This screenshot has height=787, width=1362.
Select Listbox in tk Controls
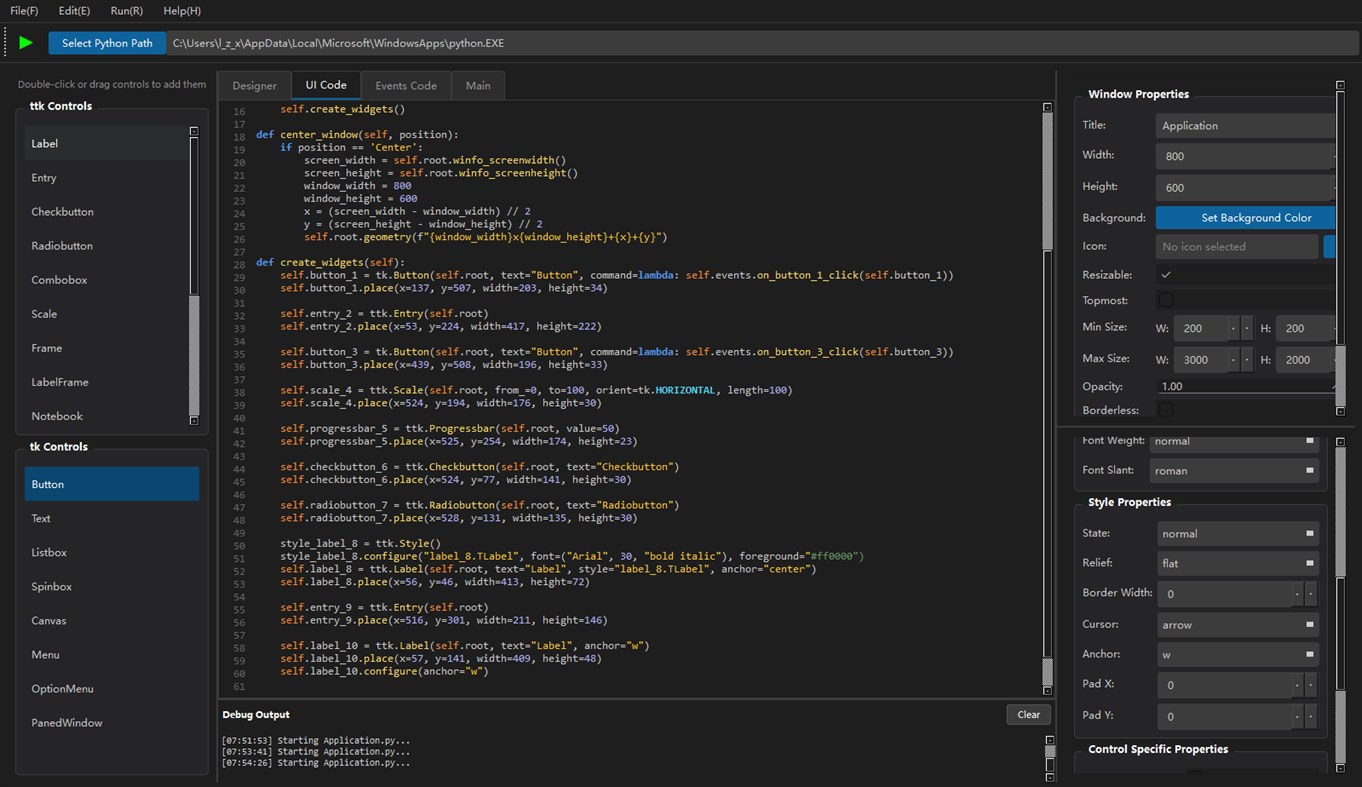tap(112, 552)
